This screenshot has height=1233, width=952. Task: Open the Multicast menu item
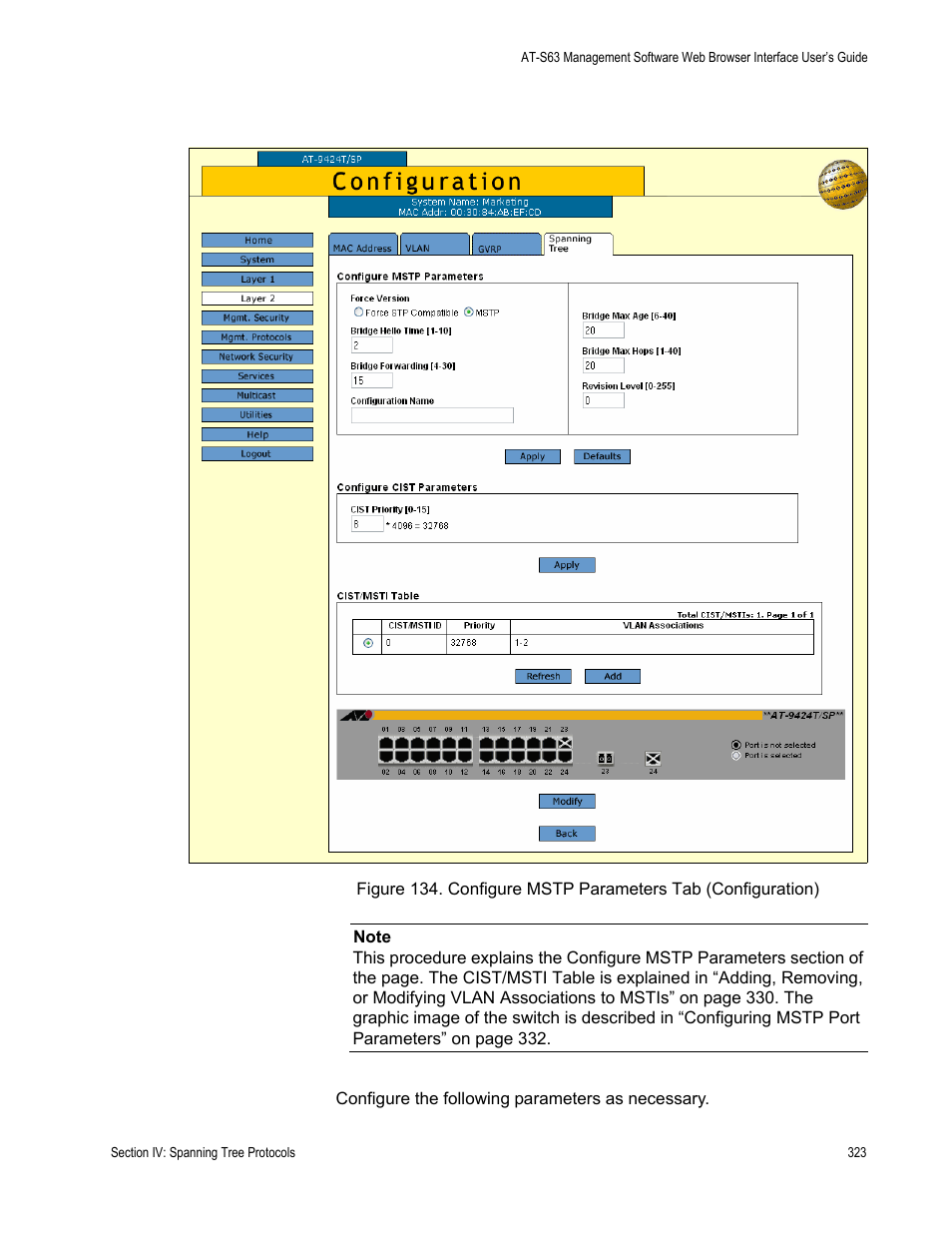tap(257, 395)
